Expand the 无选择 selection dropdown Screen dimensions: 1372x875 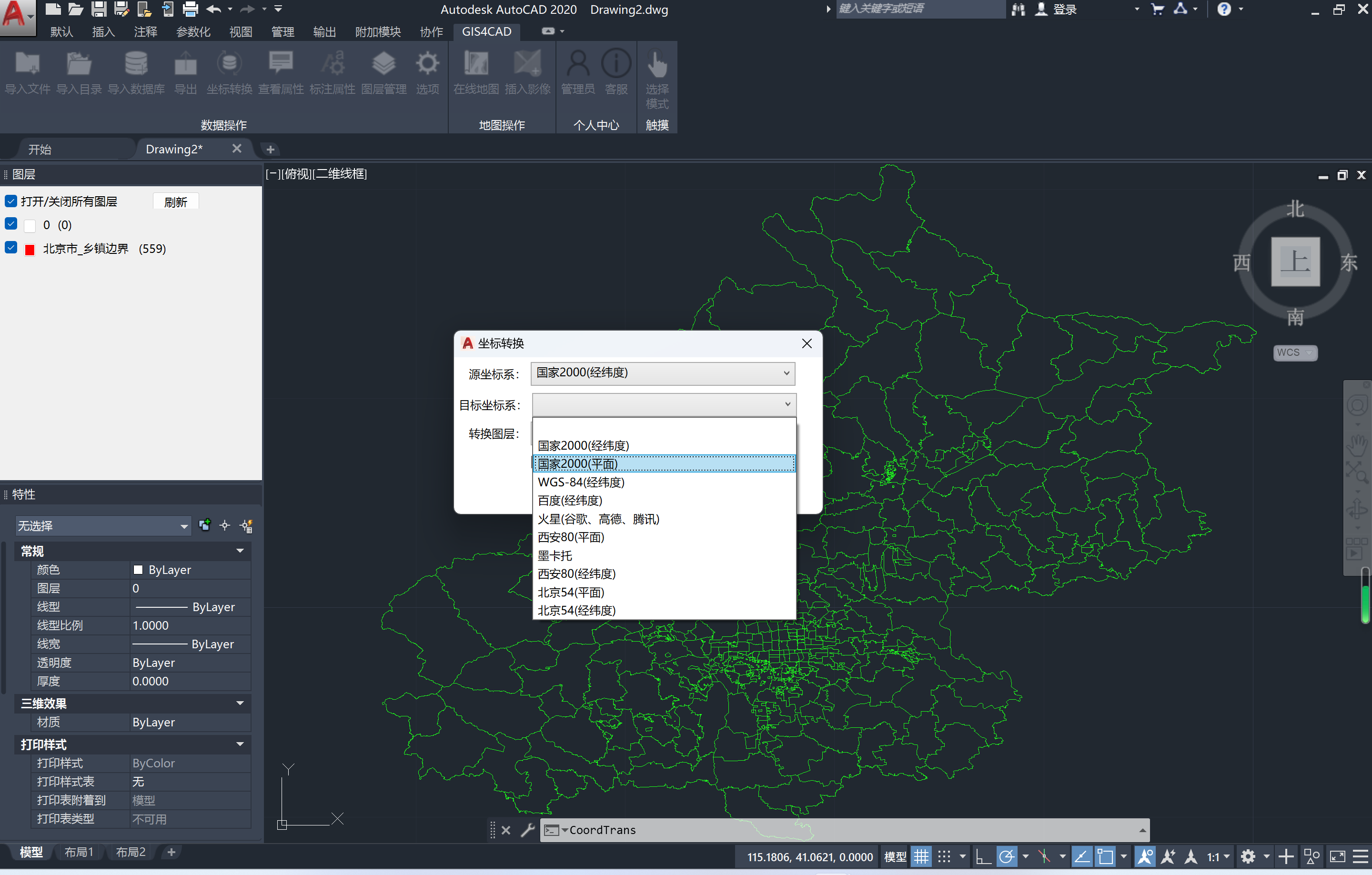coord(183,526)
